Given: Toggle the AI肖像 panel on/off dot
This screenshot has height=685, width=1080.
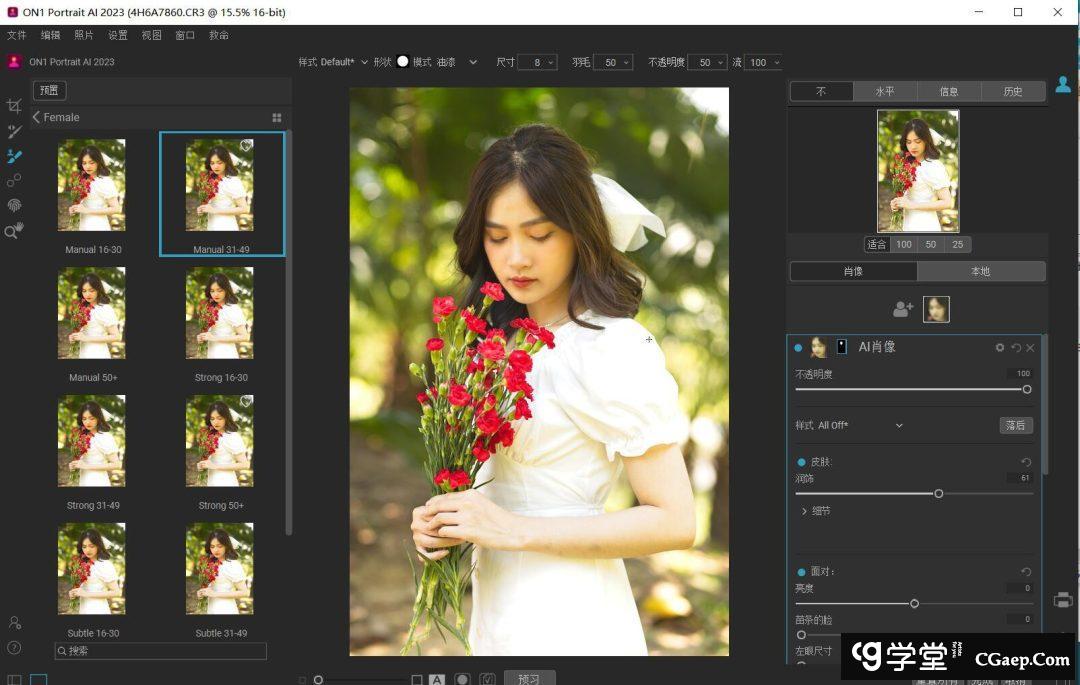Looking at the screenshot, I should [798, 348].
